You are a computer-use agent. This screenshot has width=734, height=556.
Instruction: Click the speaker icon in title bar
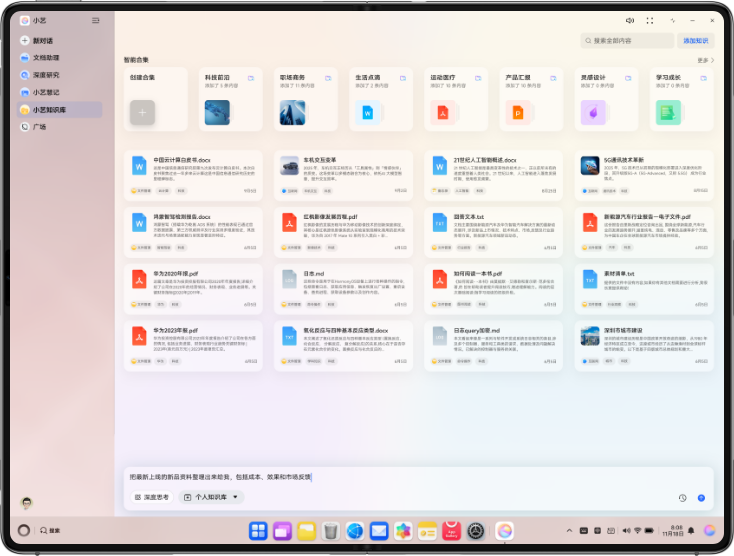(x=630, y=21)
